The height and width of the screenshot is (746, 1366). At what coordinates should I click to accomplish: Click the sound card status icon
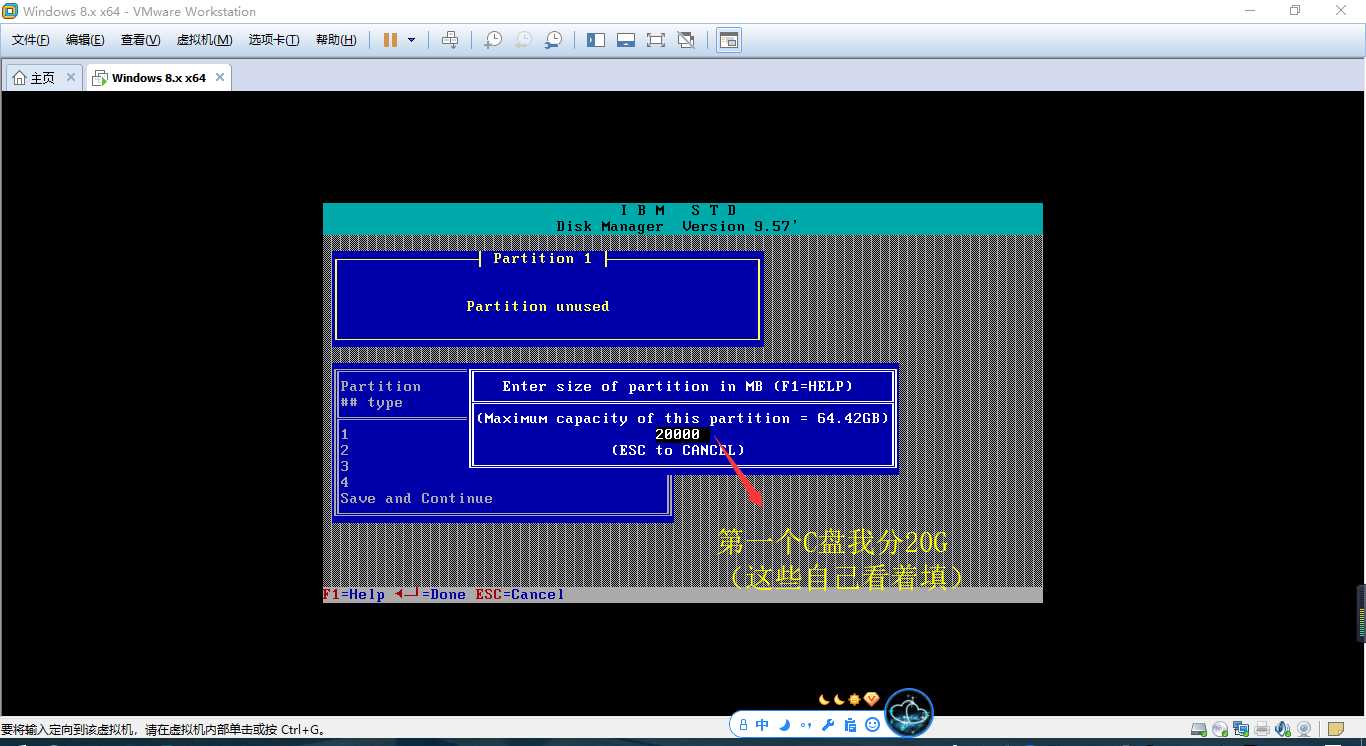coord(1283,729)
